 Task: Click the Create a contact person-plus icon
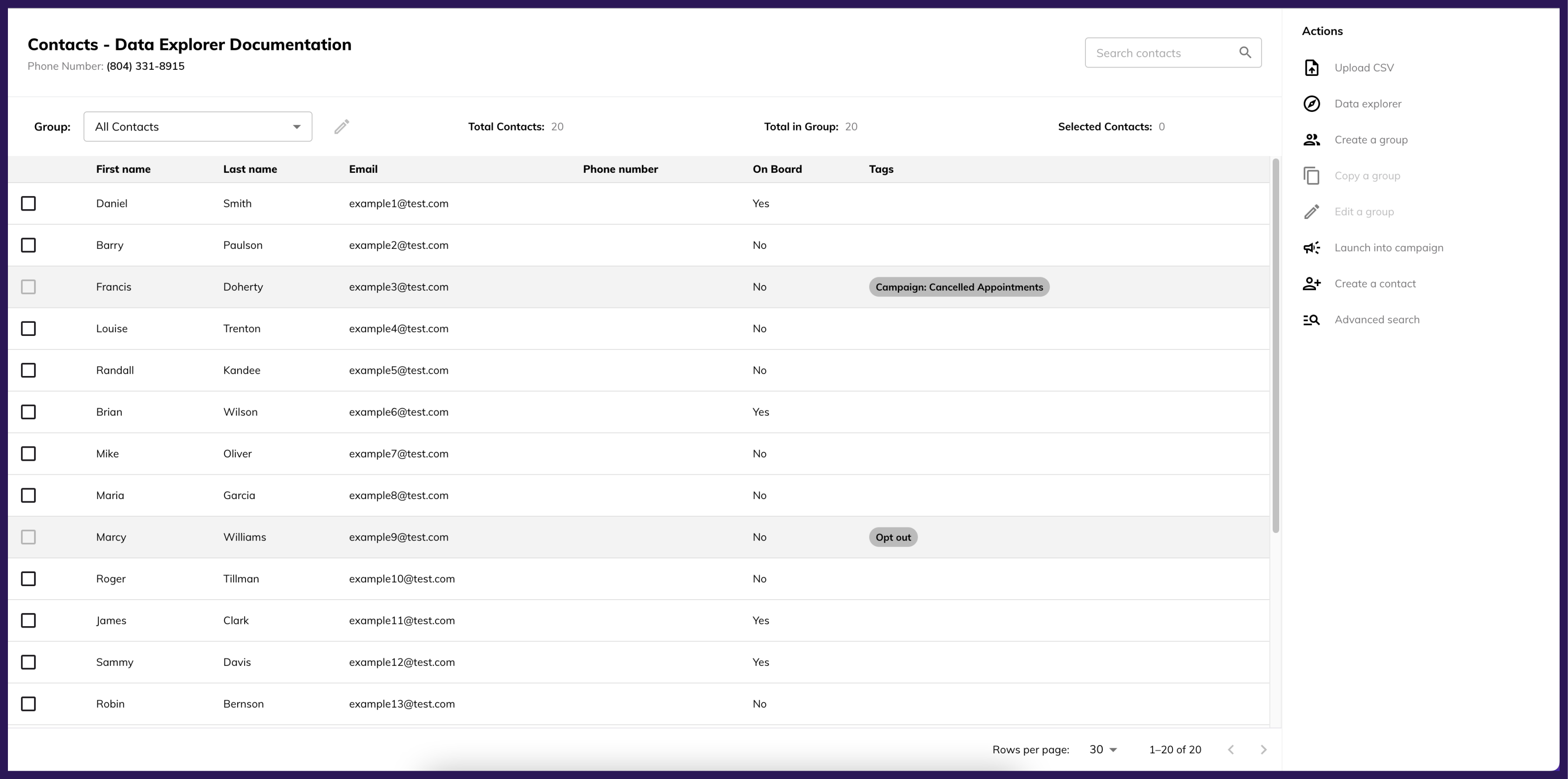[1311, 284]
